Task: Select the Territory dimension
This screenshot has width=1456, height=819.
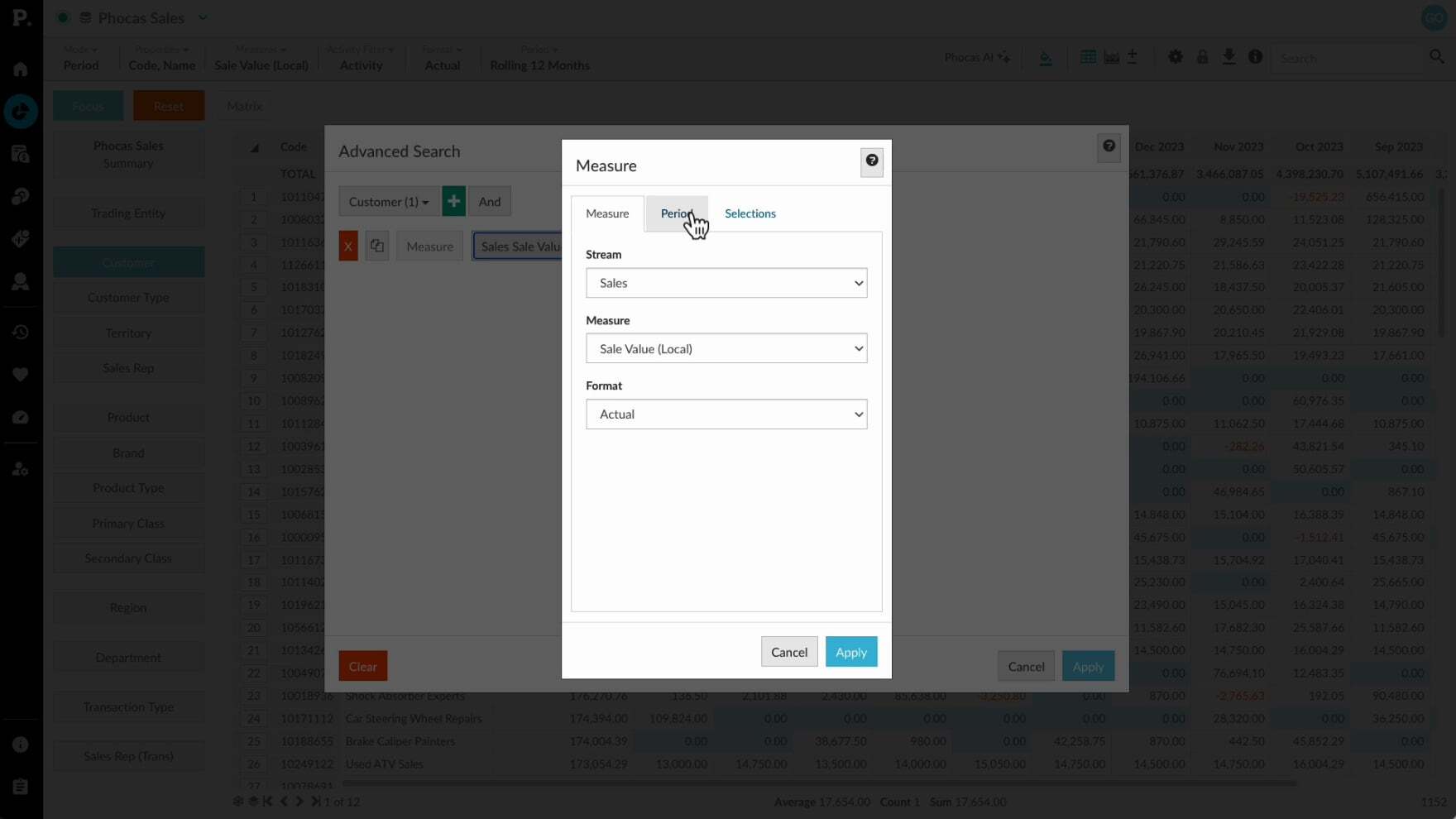Action: [x=128, y=333]
